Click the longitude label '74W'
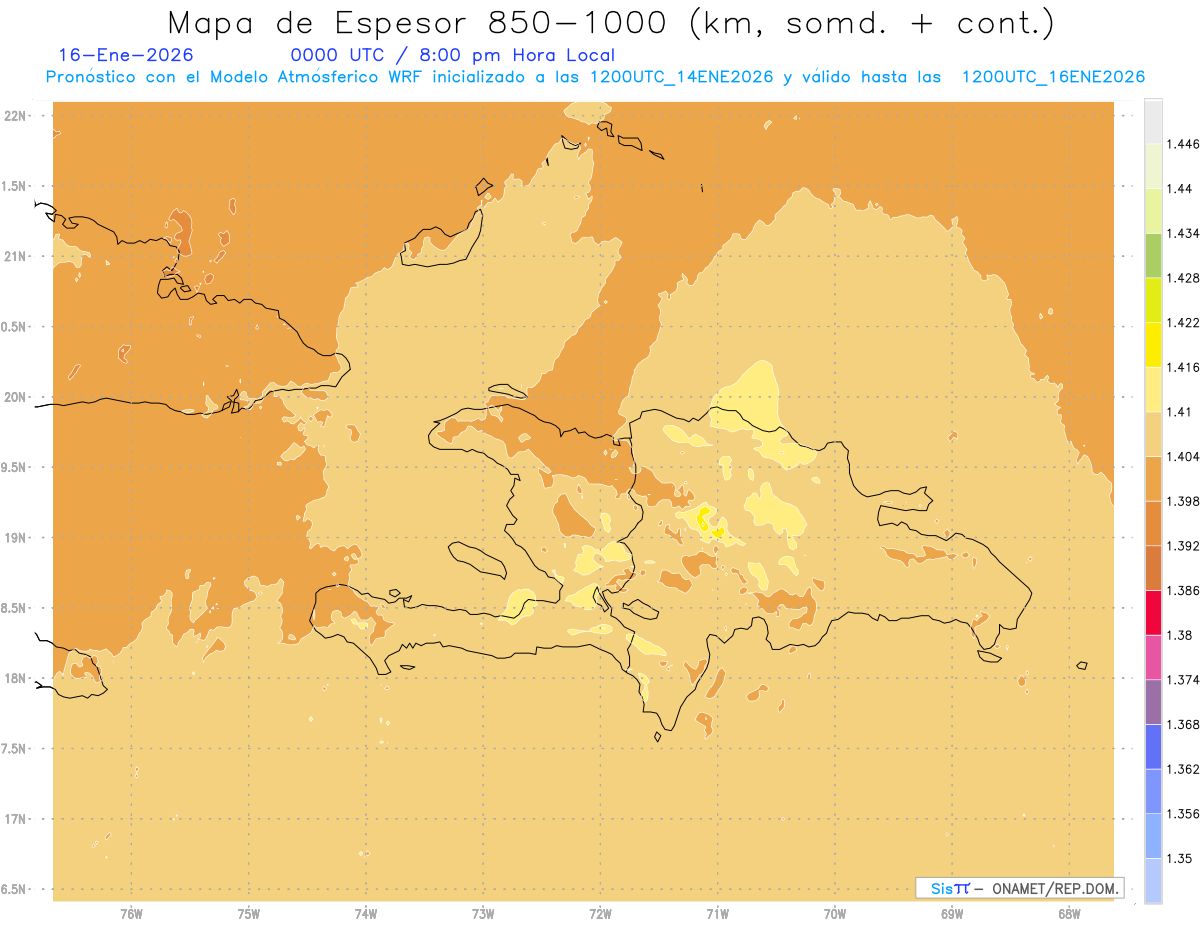1200x927 pixels. [x=366, y=913]
